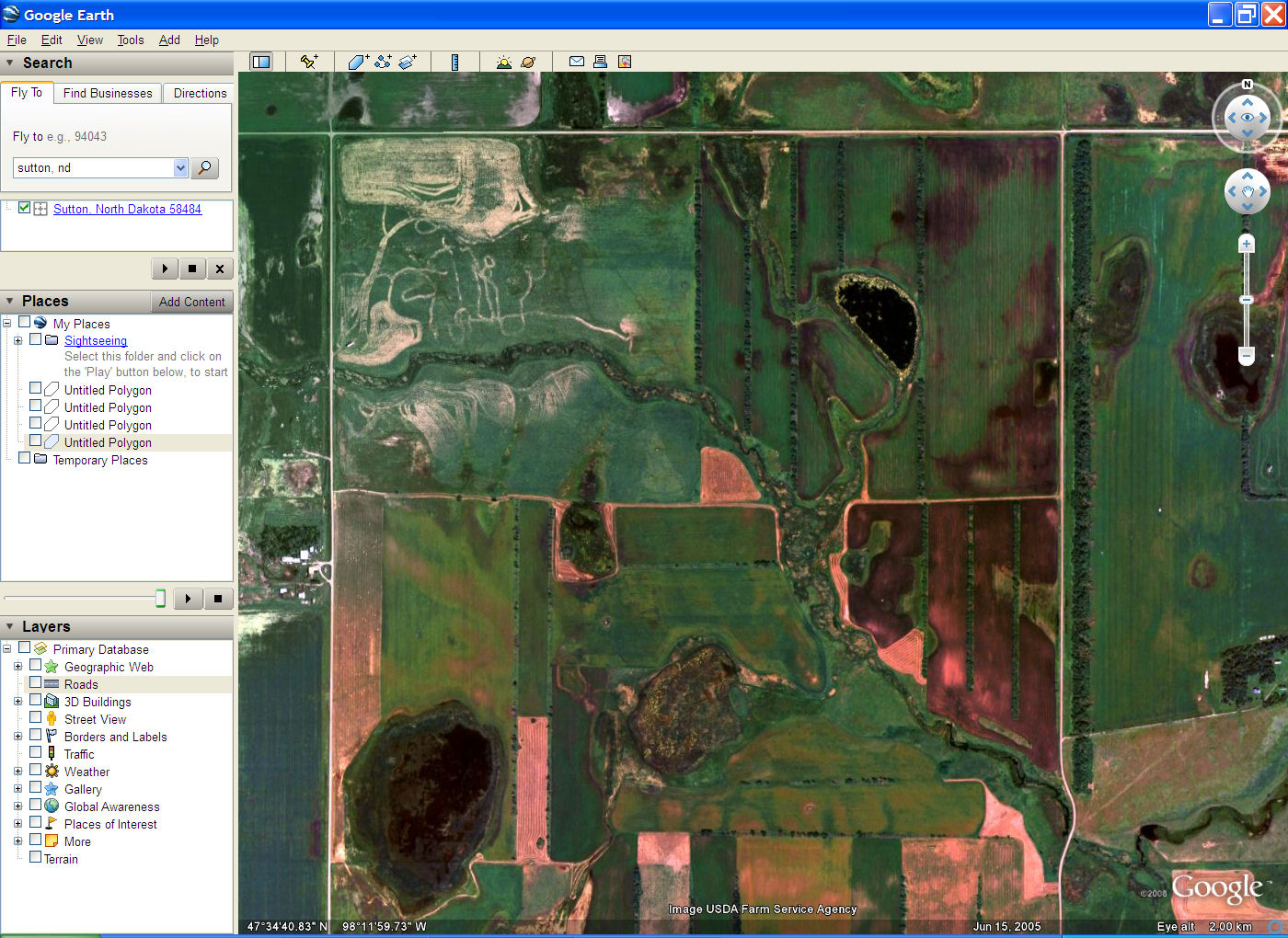Show view in Google Maps

625,62
